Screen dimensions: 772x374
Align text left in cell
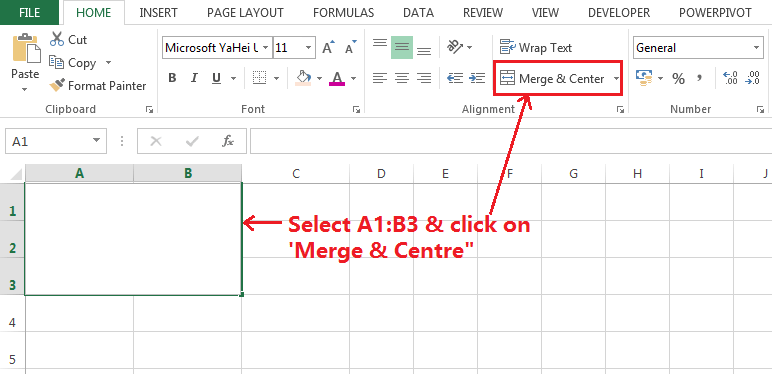coord(380,78)
